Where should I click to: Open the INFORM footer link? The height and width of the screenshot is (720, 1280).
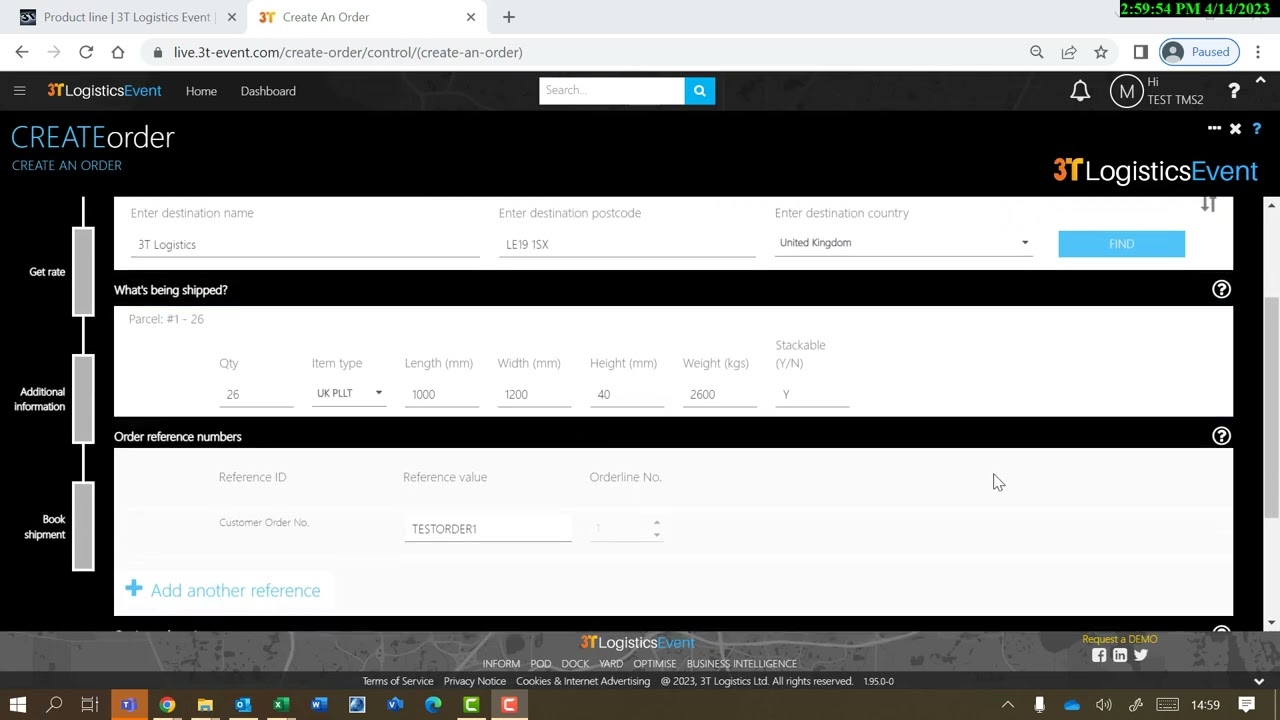click(x=501, y=664)
